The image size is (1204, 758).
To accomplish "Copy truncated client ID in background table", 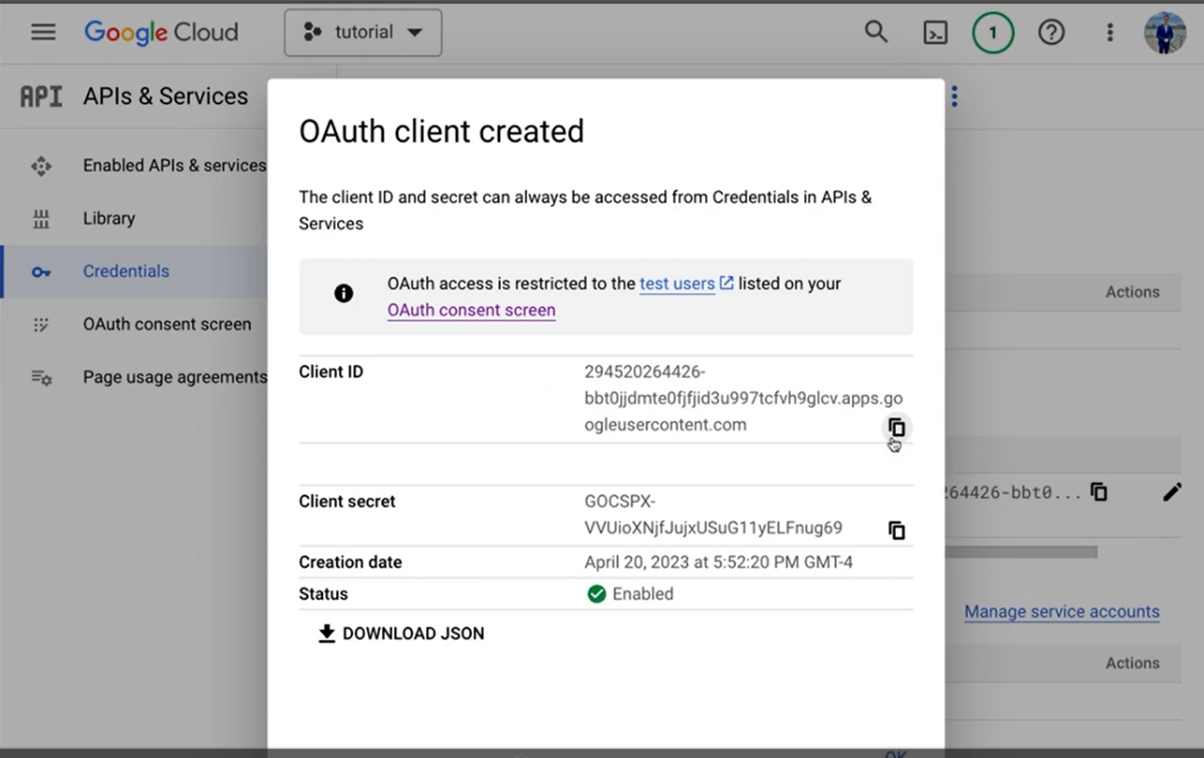I will [x=1099, y=492].
